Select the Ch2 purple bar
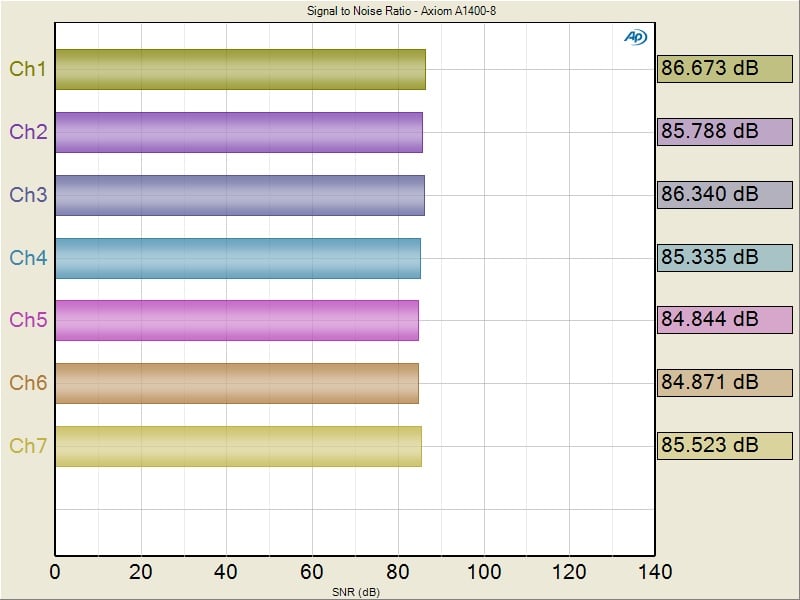The image size is (800, 600). pyautogui.click(x=238, y=132)
